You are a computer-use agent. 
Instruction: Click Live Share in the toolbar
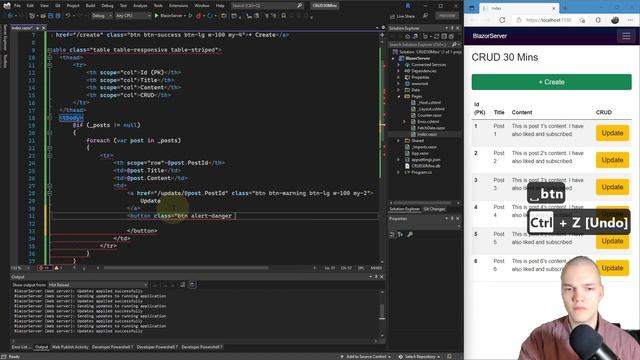pyautogui.click(x=402, y=16)
